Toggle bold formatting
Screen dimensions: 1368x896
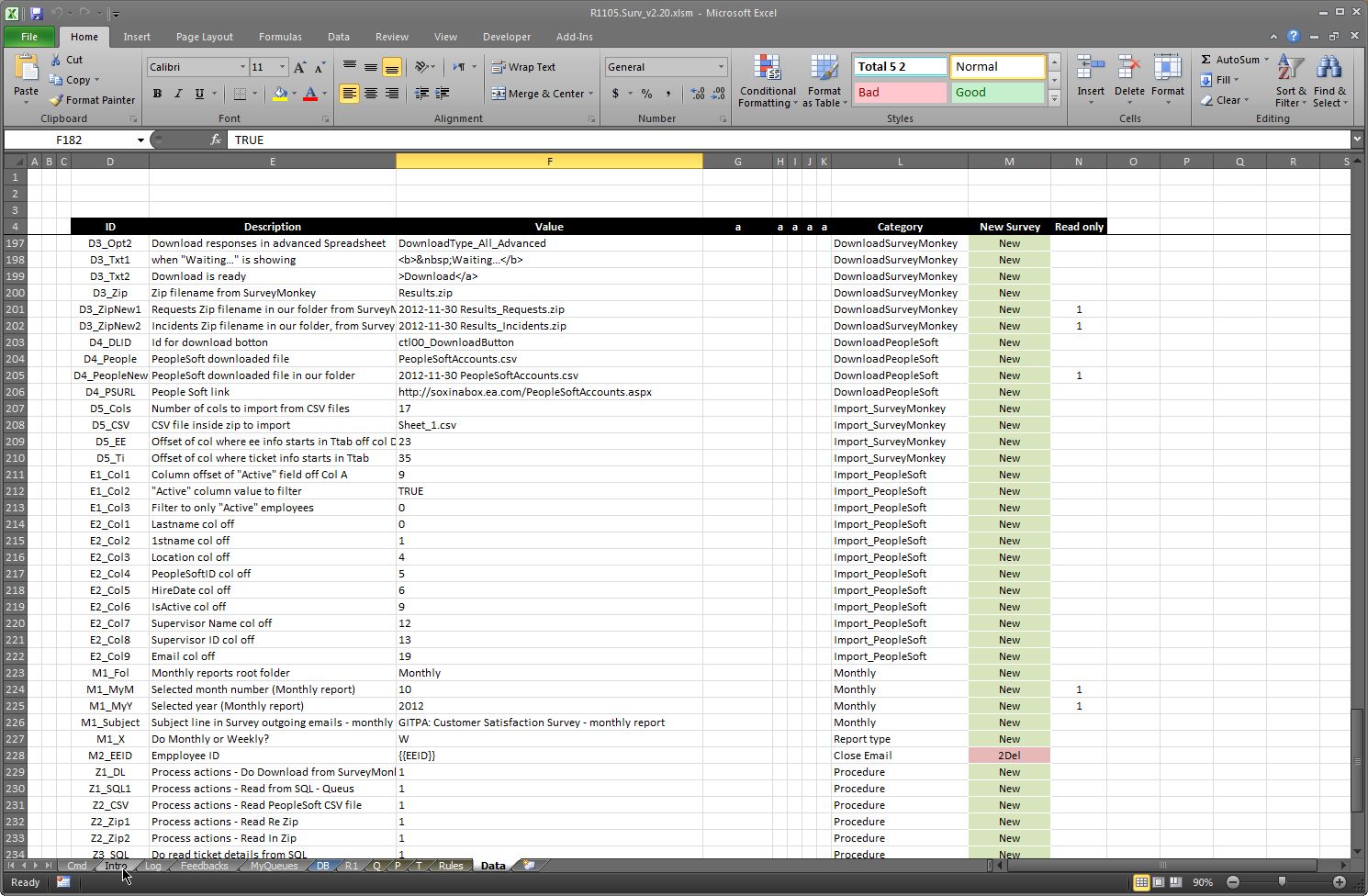point(157,94)
